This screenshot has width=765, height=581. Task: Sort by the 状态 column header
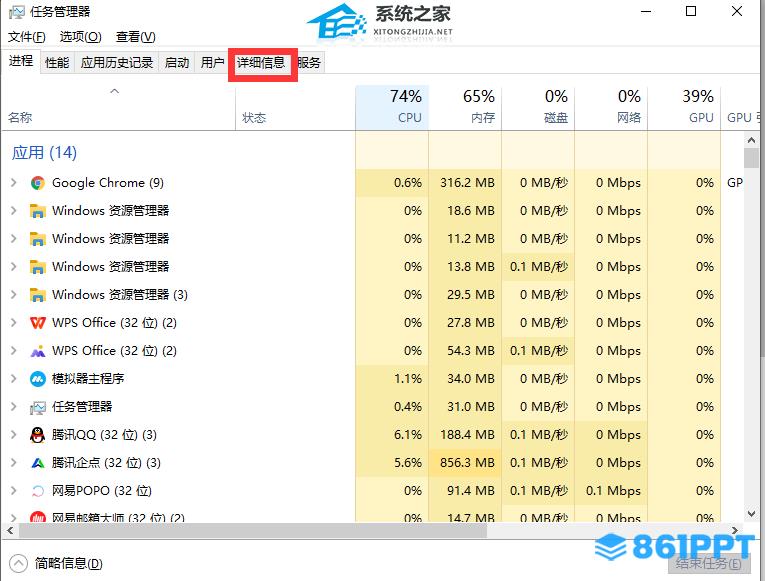296,108
